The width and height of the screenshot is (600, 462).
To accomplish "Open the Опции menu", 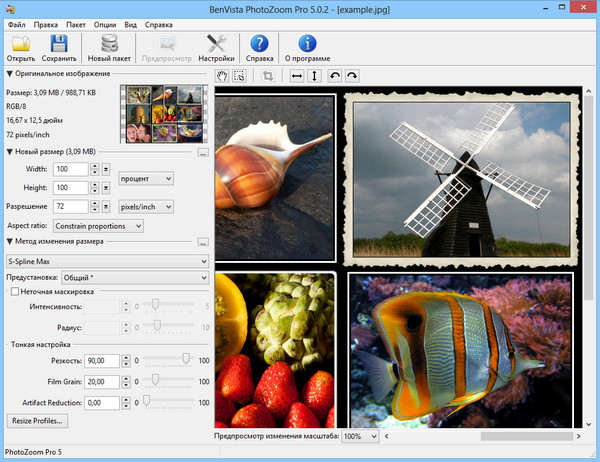I will (x=104, y=23).
